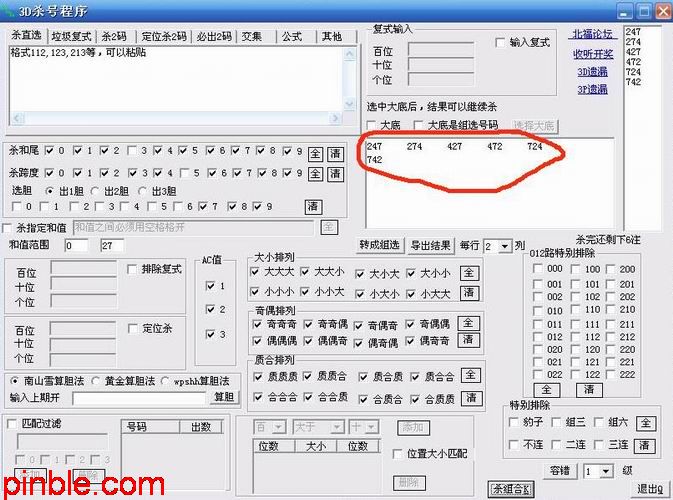Screen dimensions: 673x500
Task: Choose the 黄金算胆法 radio option
Action: pyautogui.click(x=97, y=381)
